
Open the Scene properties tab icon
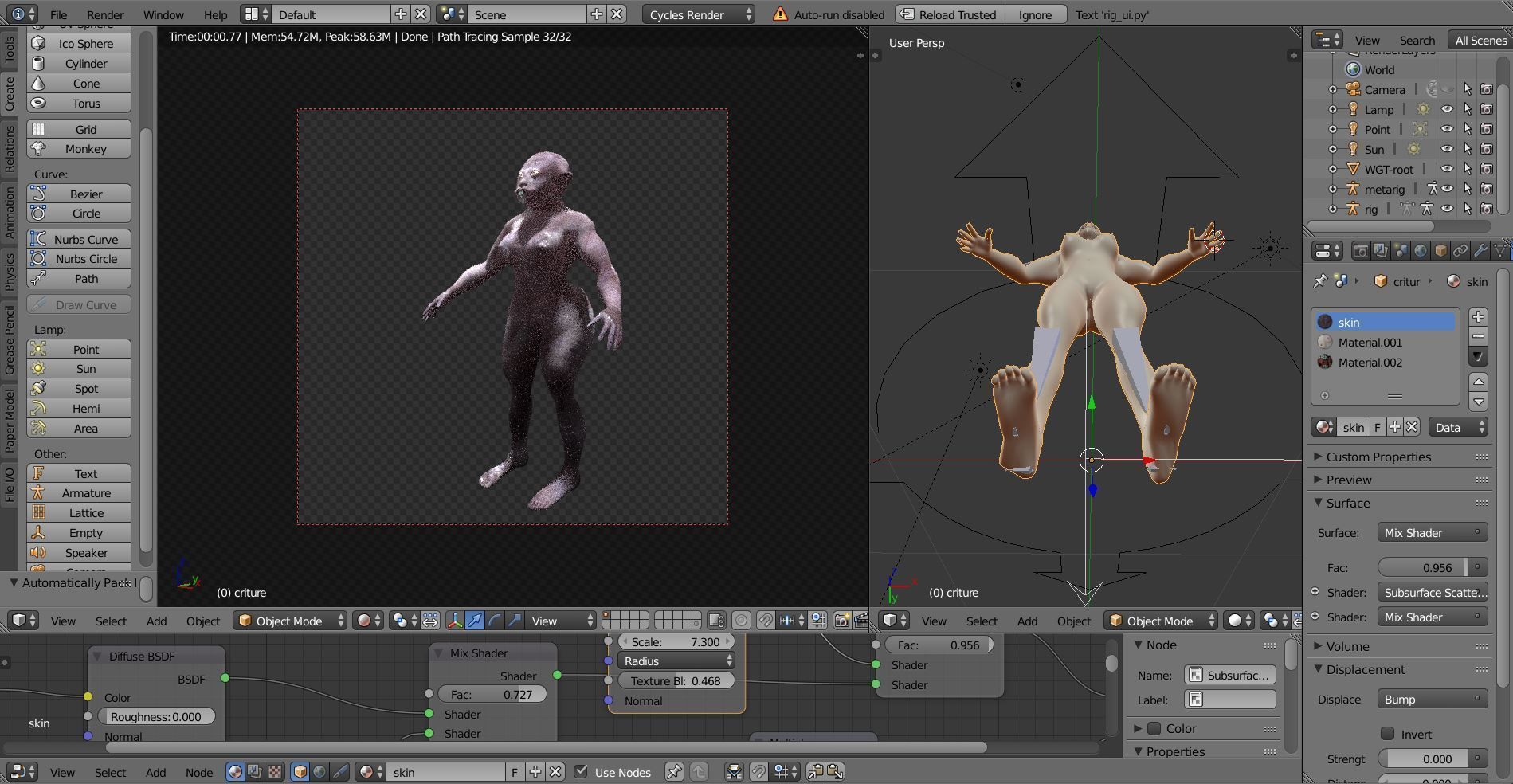[x=1401, y=251]
